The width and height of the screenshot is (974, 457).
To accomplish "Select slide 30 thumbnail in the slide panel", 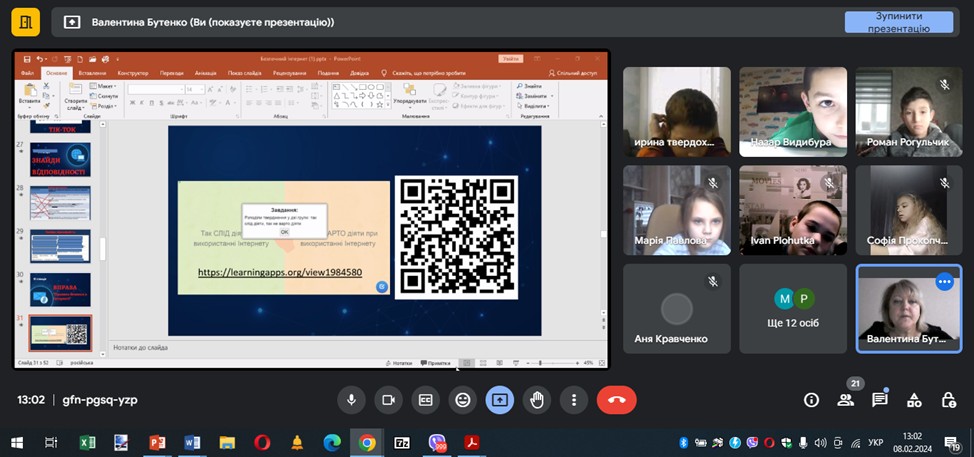I will 60,289.
